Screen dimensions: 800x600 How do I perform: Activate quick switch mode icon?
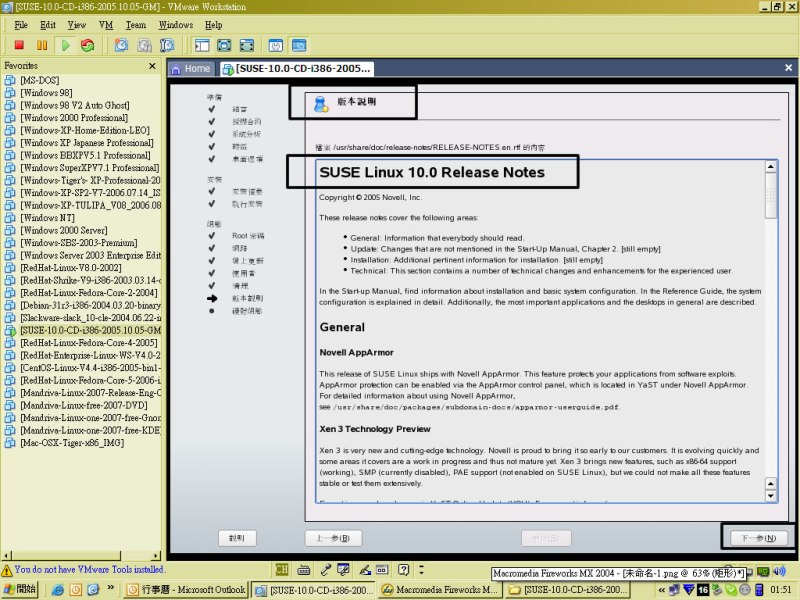[247, 45]
